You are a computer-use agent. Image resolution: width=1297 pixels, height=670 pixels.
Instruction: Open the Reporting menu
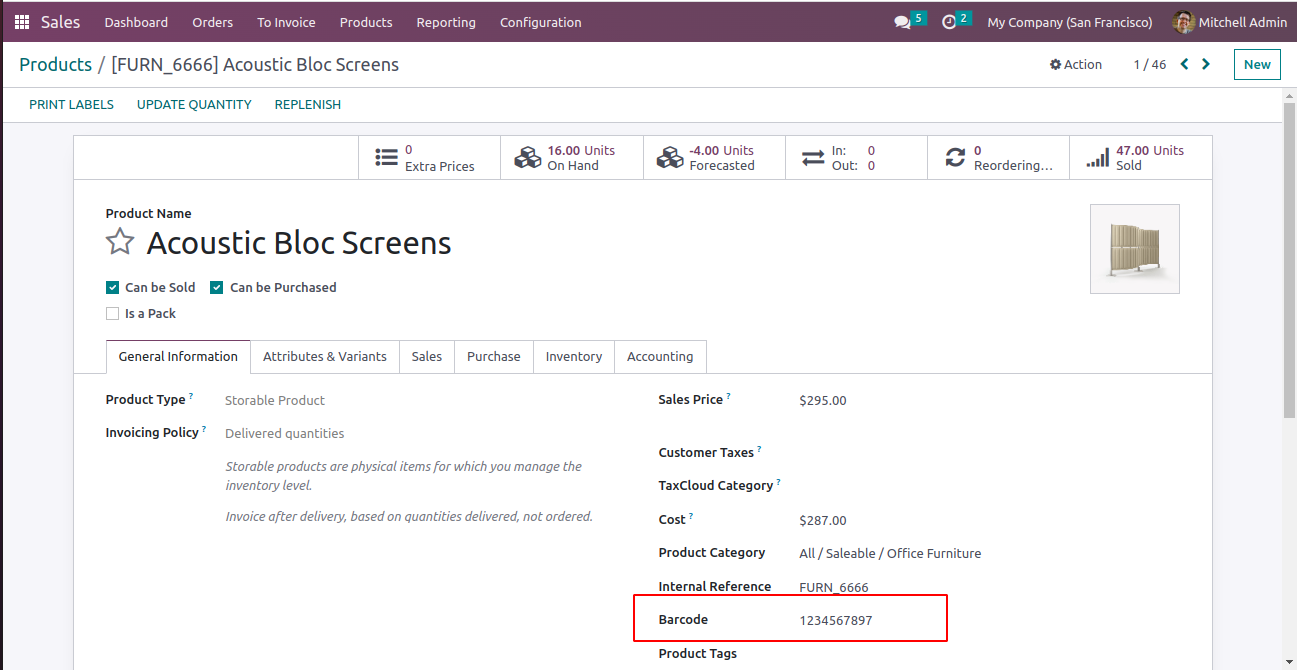click(x=446, y=22)
